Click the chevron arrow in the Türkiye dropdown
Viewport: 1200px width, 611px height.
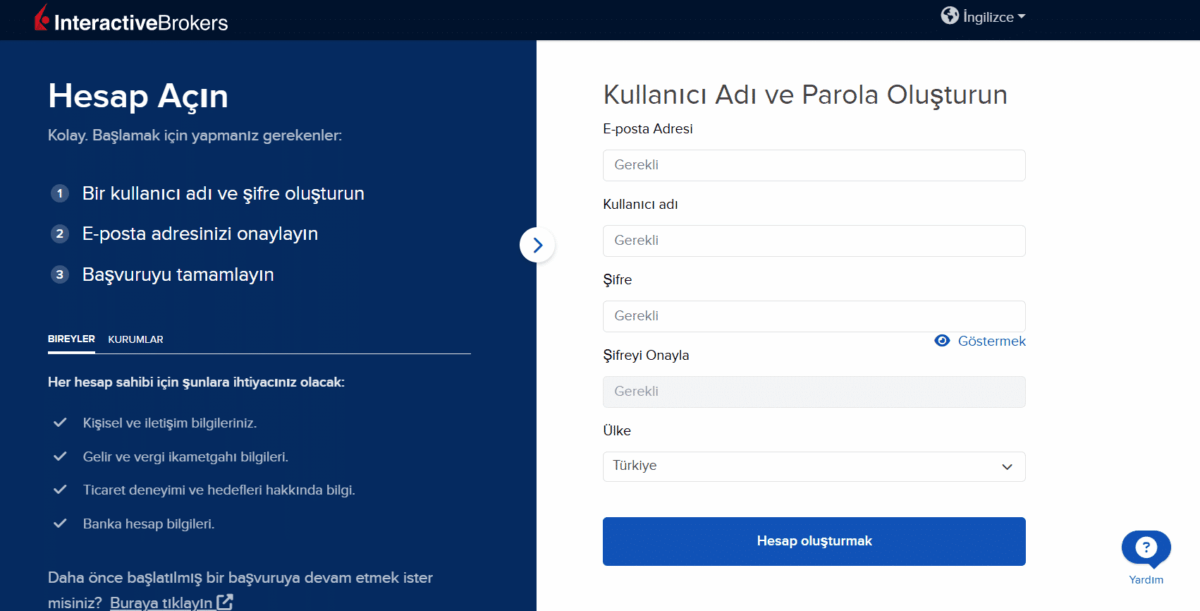click(1007, 467)
